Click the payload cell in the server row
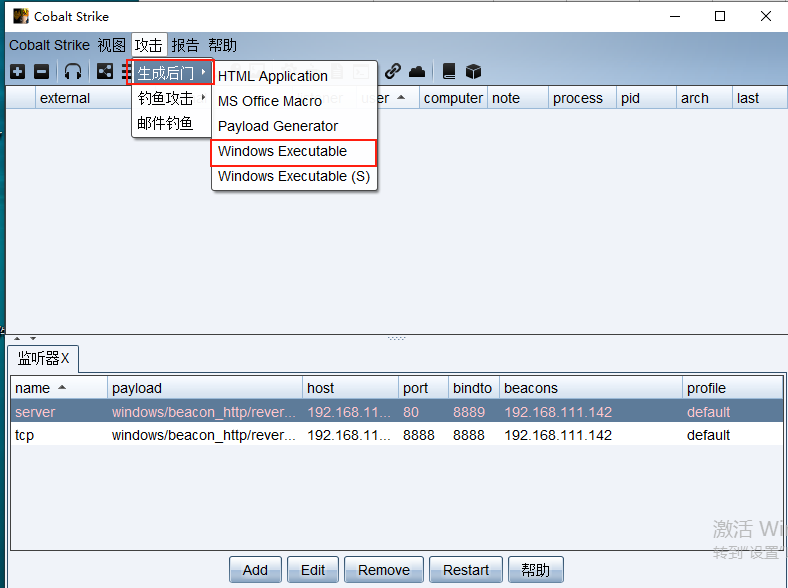 pos(204,412)
